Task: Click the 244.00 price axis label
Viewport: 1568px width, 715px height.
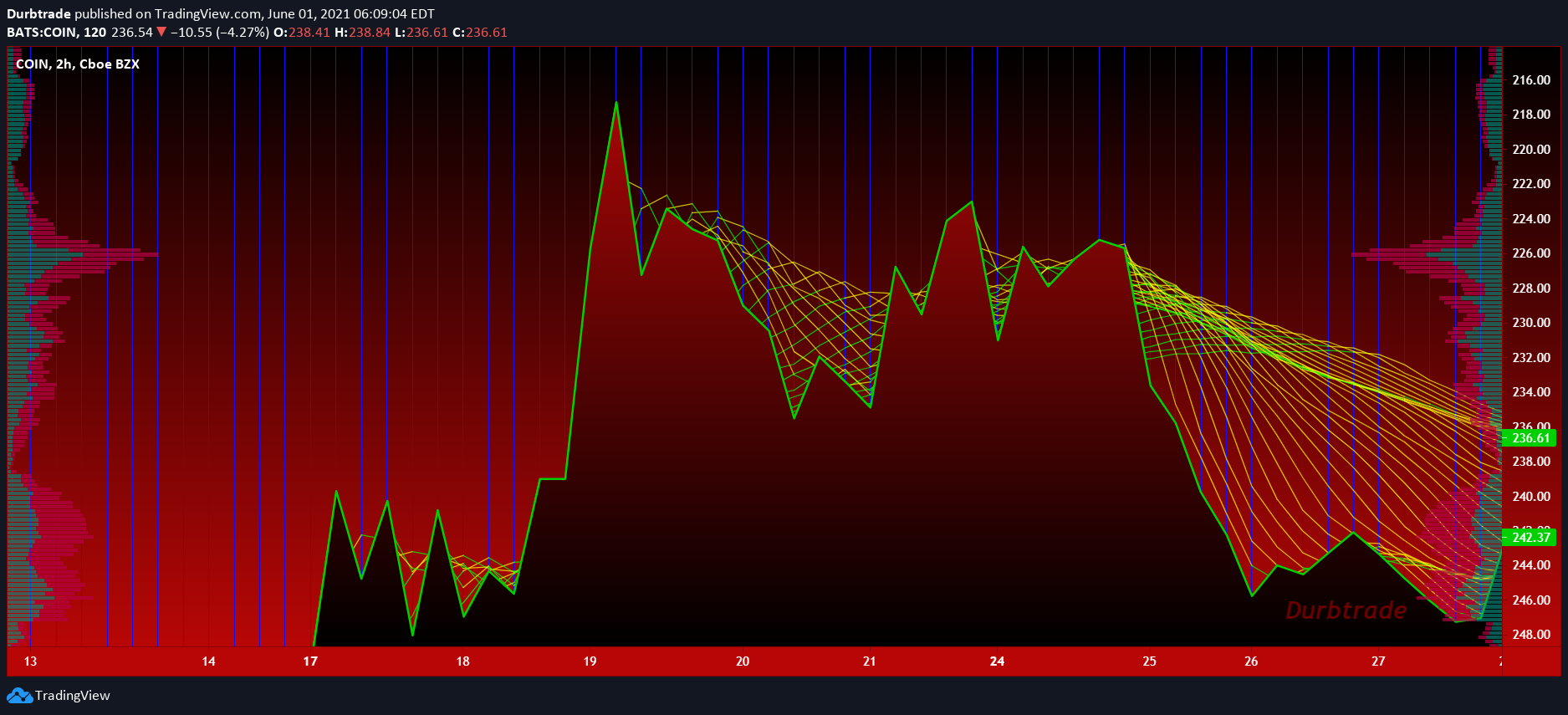Action: 1531,565
